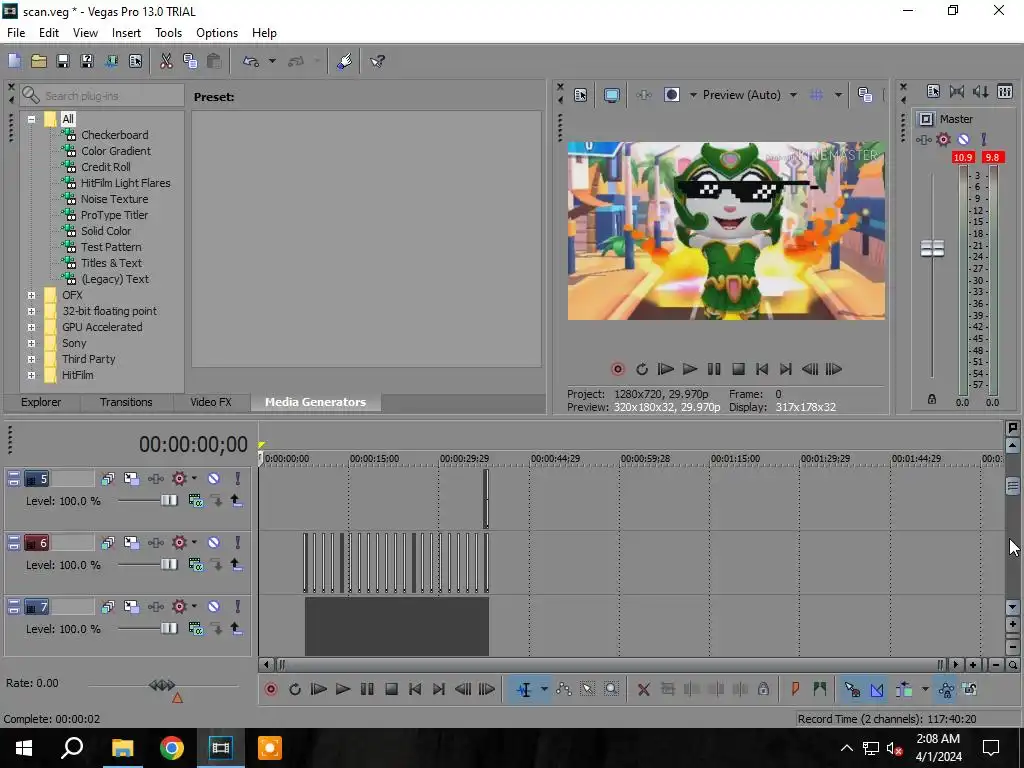Expand the GPU Accelerated folder
Image resolution: width=1024 pixels, height=768 pixels.
click(31, 327)
